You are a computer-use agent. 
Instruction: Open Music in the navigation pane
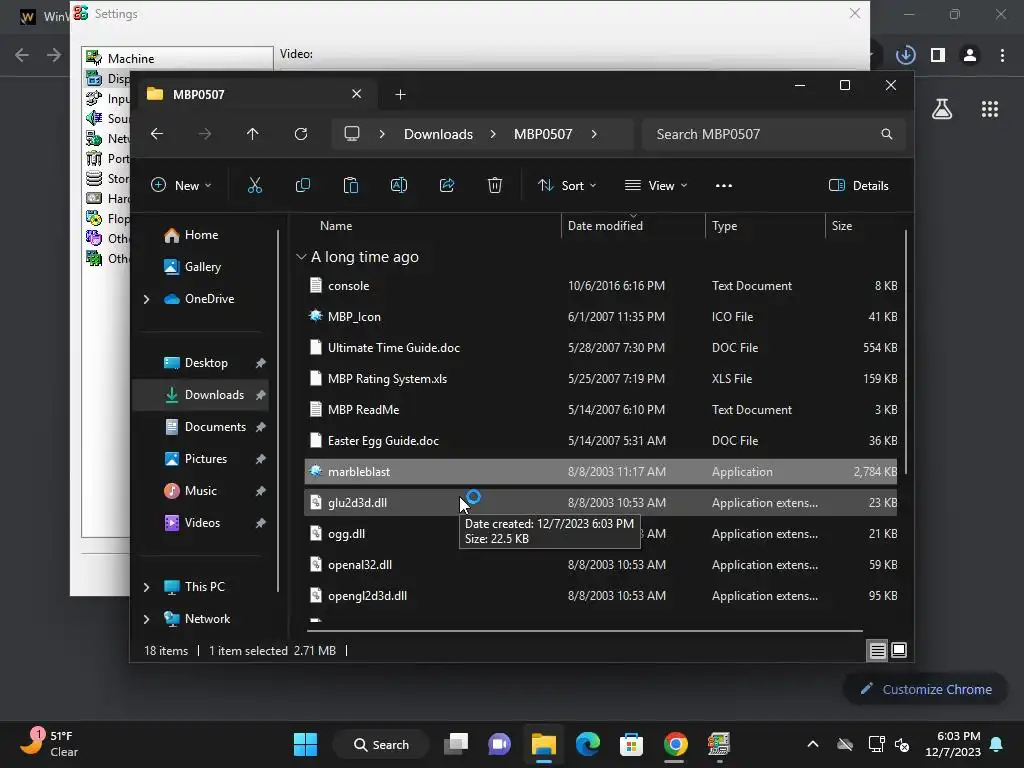[200, 491]
